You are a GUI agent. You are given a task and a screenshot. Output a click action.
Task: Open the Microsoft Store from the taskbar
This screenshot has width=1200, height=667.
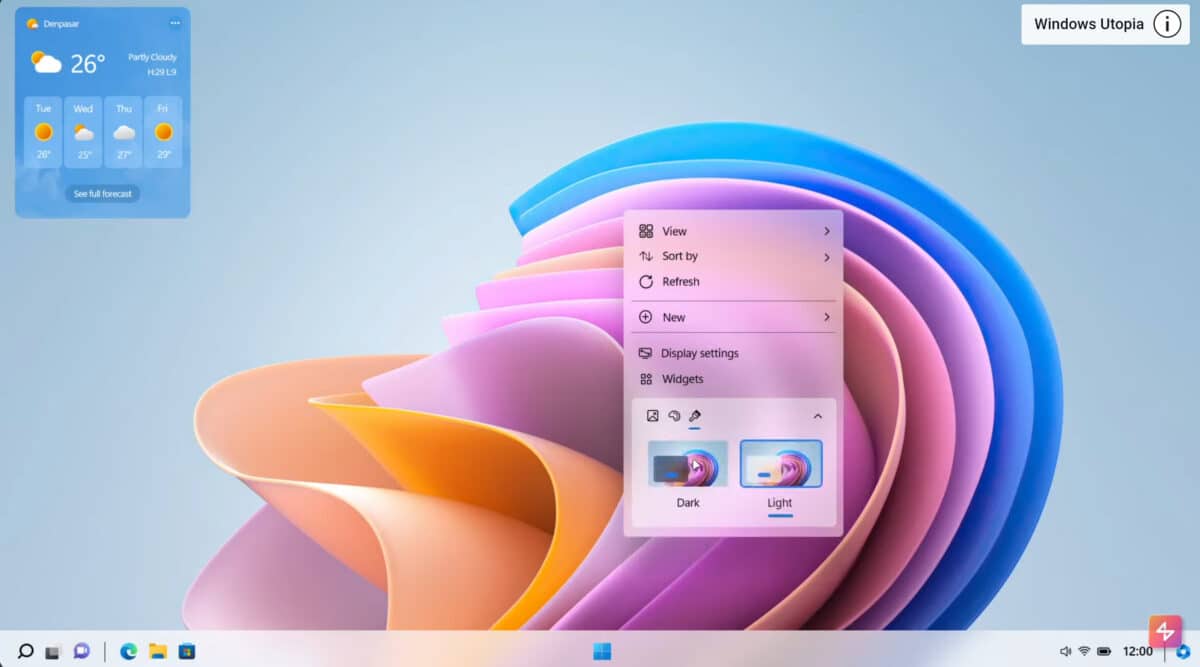185,651
